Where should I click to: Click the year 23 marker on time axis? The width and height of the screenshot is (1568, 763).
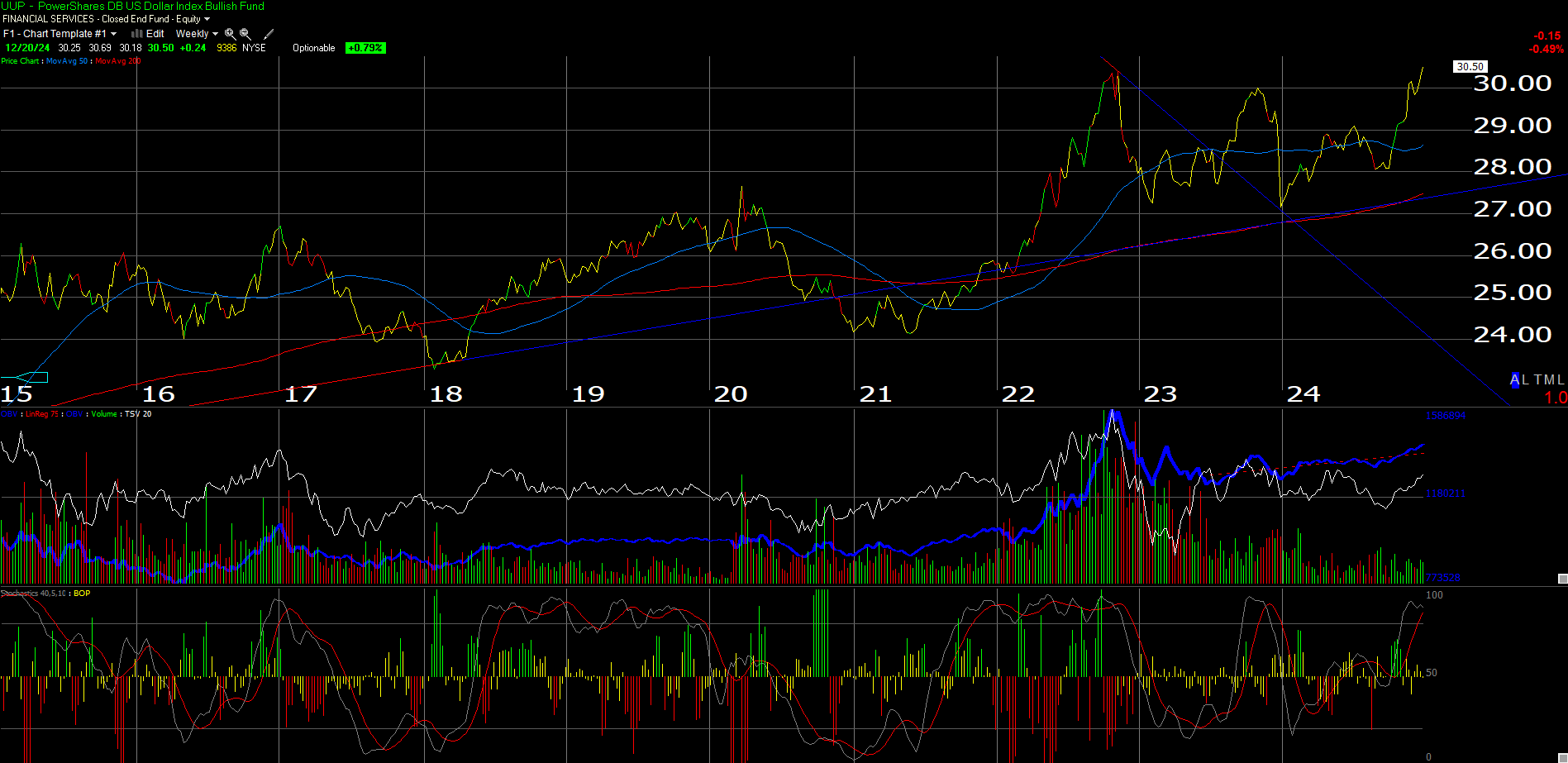point(1161,394)
